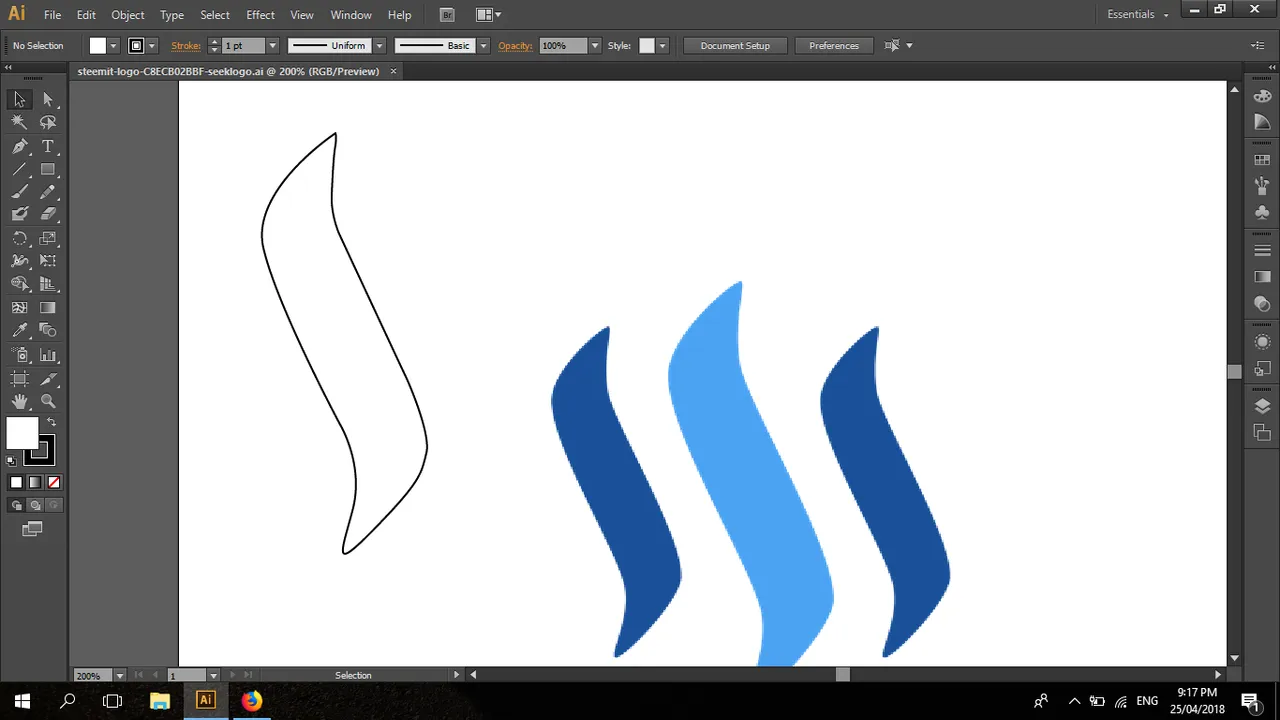
Task: Set paint mode to Color
Action: click(16, 482)
